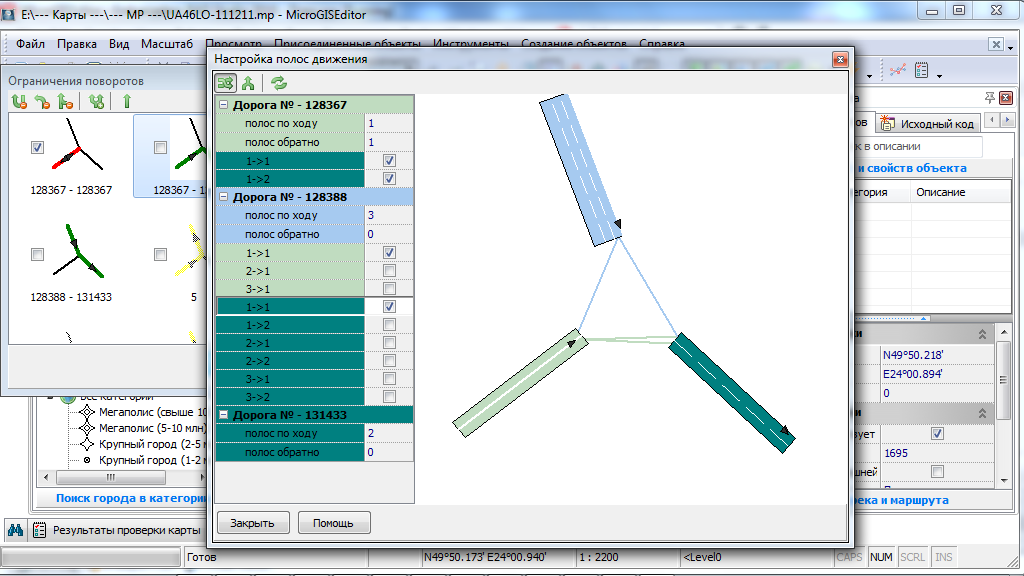
Task: Click the road fork icon in dialog toolbar
Action: (x=248, y=84)
